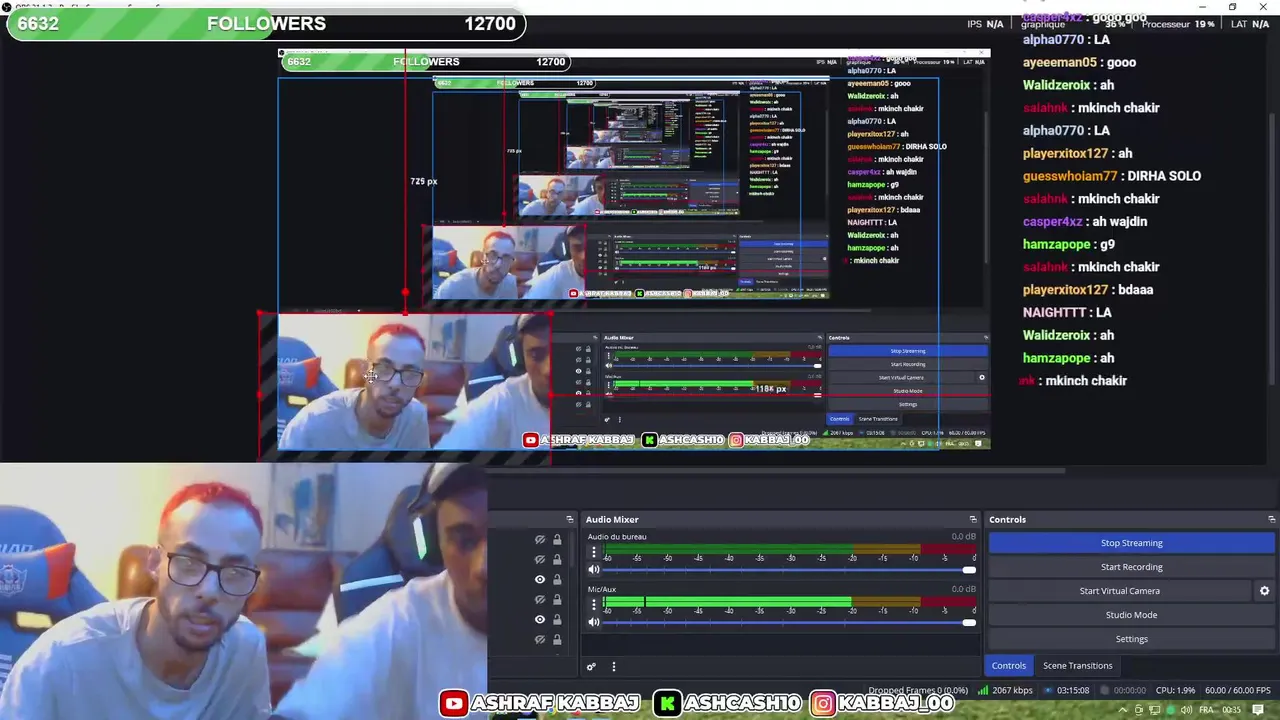This screenshot has height=720, width=1280.
Task: Start Virtual Camera
Action: click(x=1119, y=591)
